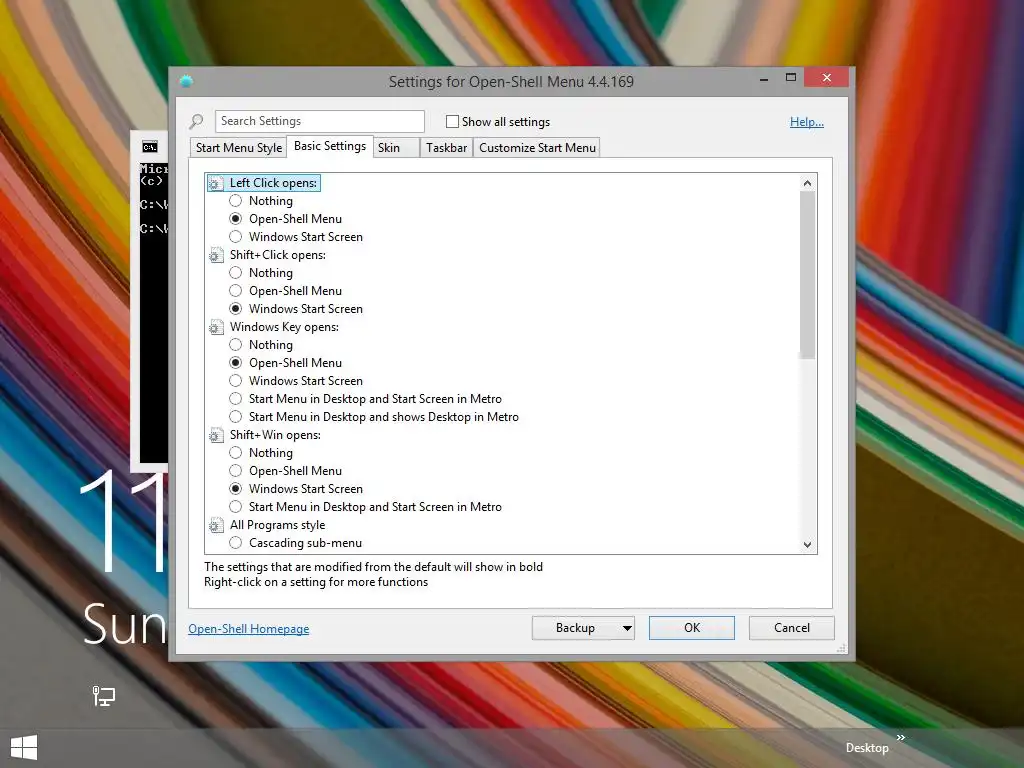The width and height of the screenshot is (1024, 768).
Task: Open the Open-Shell Homepage link
Action: coord(249,629)
